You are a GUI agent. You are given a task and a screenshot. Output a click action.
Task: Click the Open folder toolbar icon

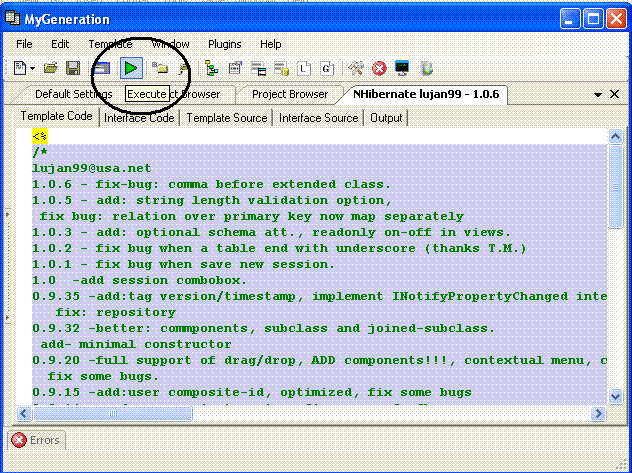tap(50, 68)
